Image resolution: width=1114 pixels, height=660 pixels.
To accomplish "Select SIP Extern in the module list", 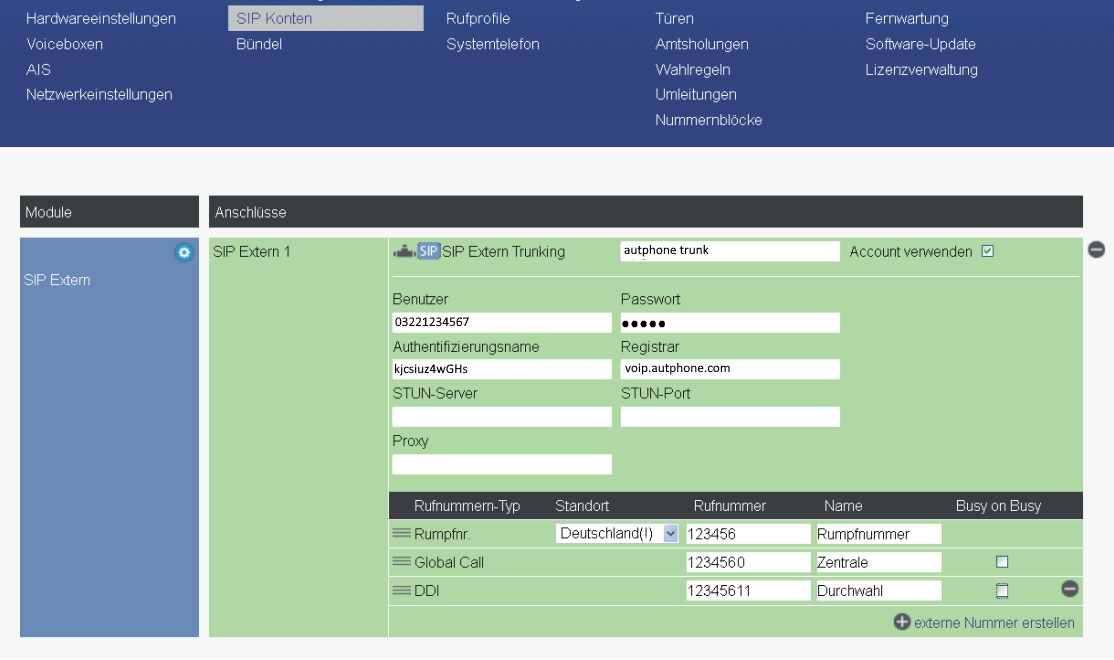I will coord(57,280).
